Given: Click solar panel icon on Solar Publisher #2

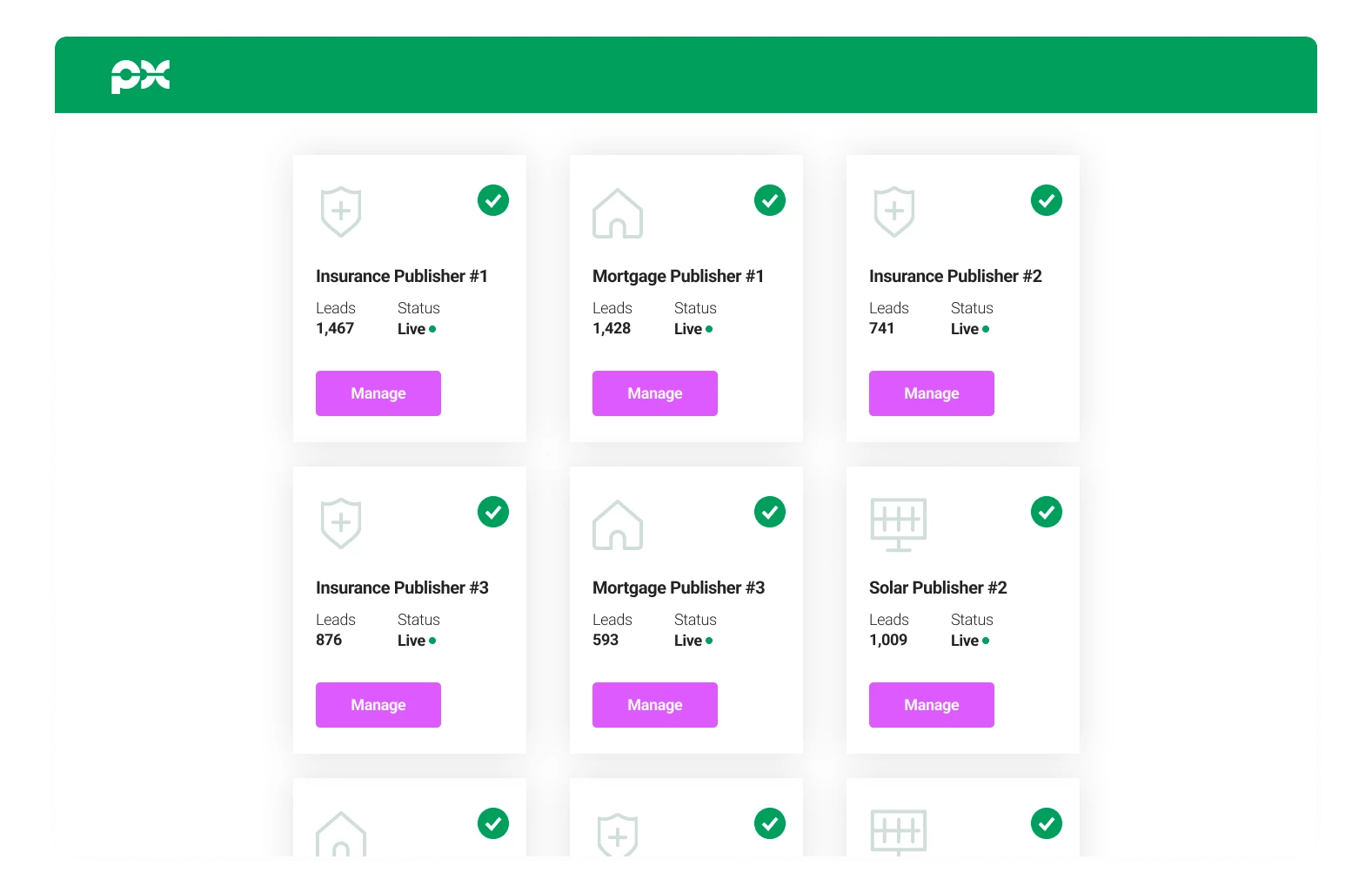Looking at the screenshot, I should click(x=899, y=525).
